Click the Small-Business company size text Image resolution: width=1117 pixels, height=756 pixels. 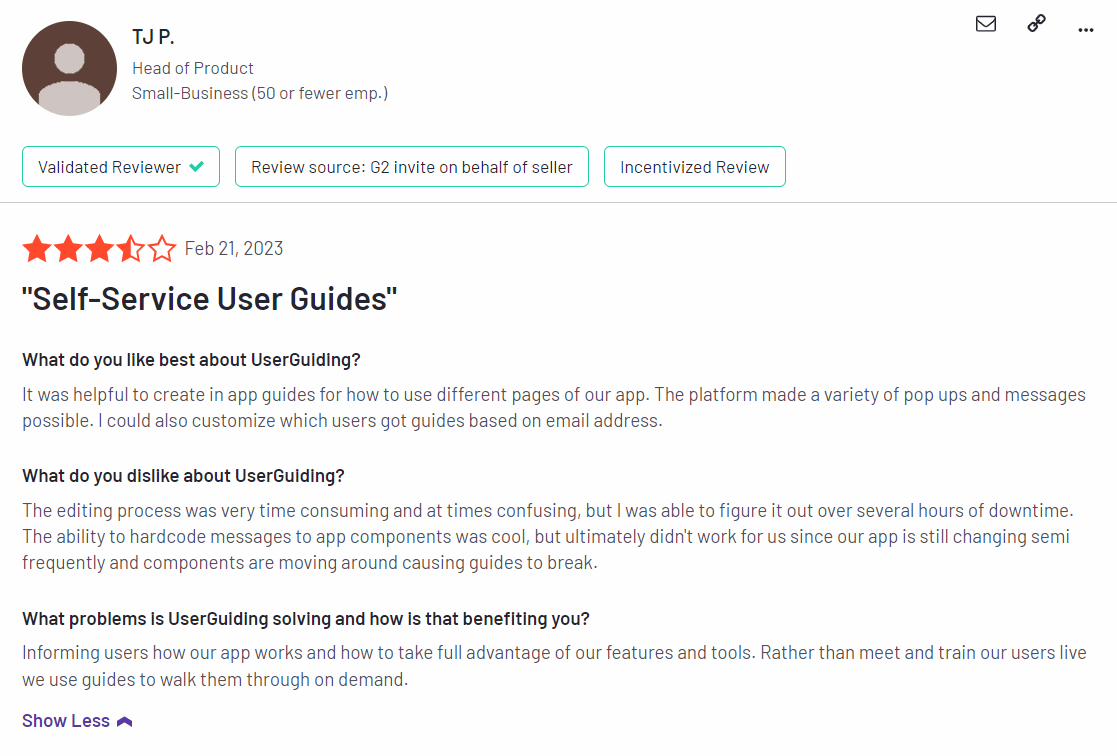click(260, 93)
